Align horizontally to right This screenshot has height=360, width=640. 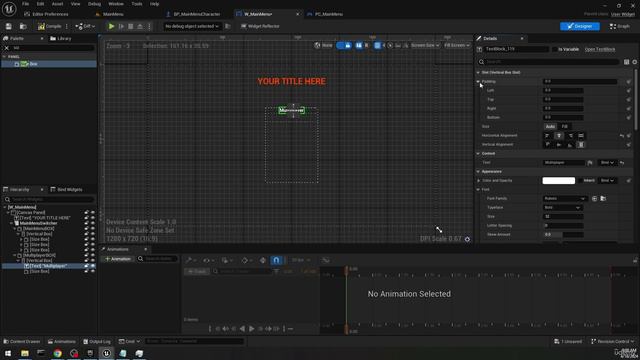point(570,136)
